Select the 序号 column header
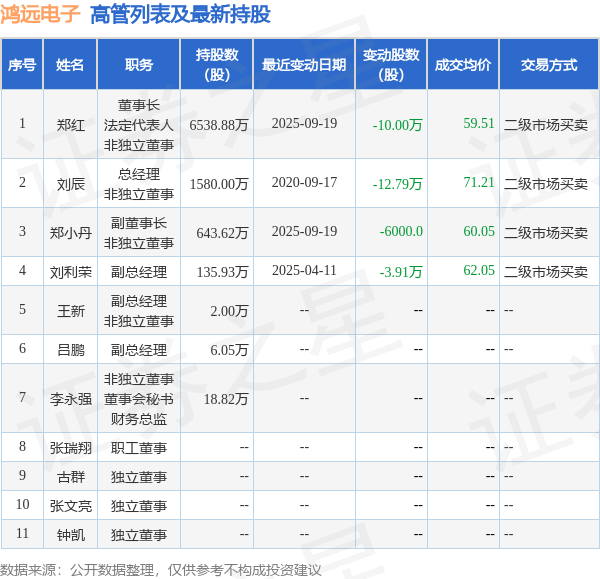 [22, 65]
